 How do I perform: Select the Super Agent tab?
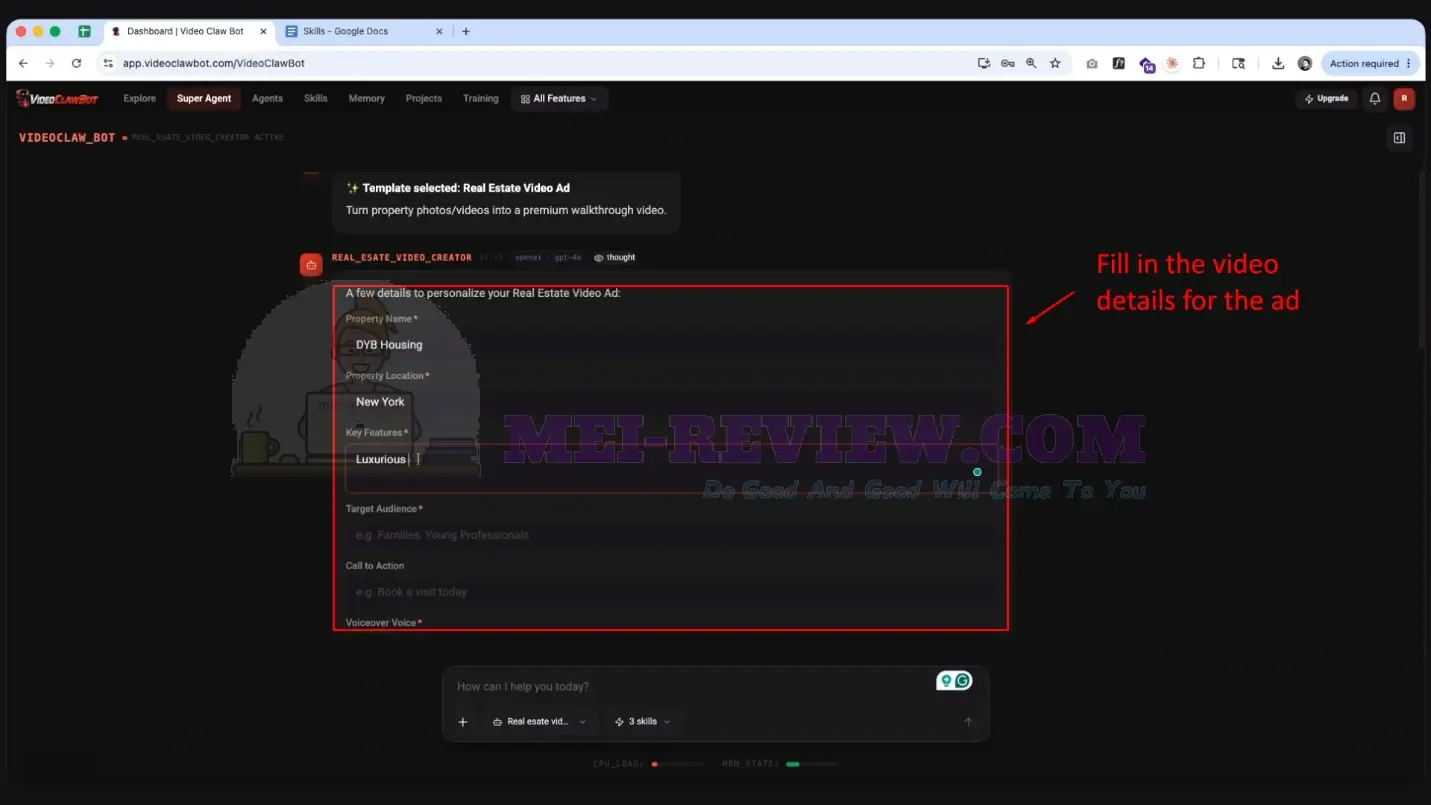point(204,98)
